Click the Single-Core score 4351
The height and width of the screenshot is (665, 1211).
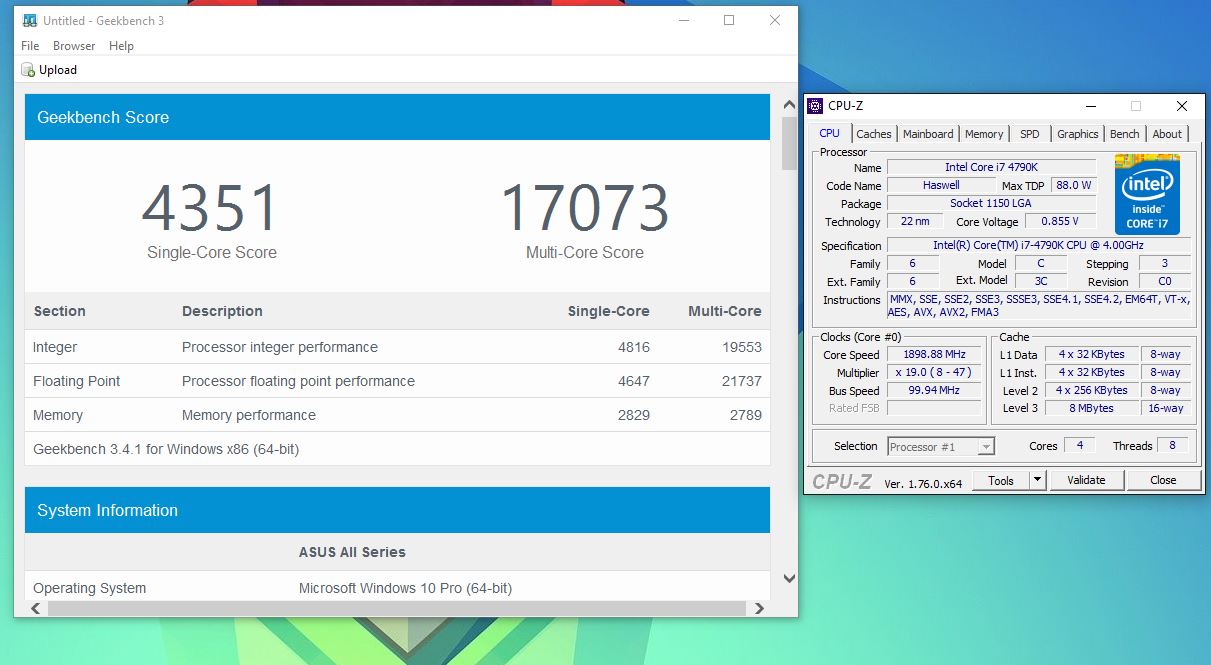(x=209, y=208)
